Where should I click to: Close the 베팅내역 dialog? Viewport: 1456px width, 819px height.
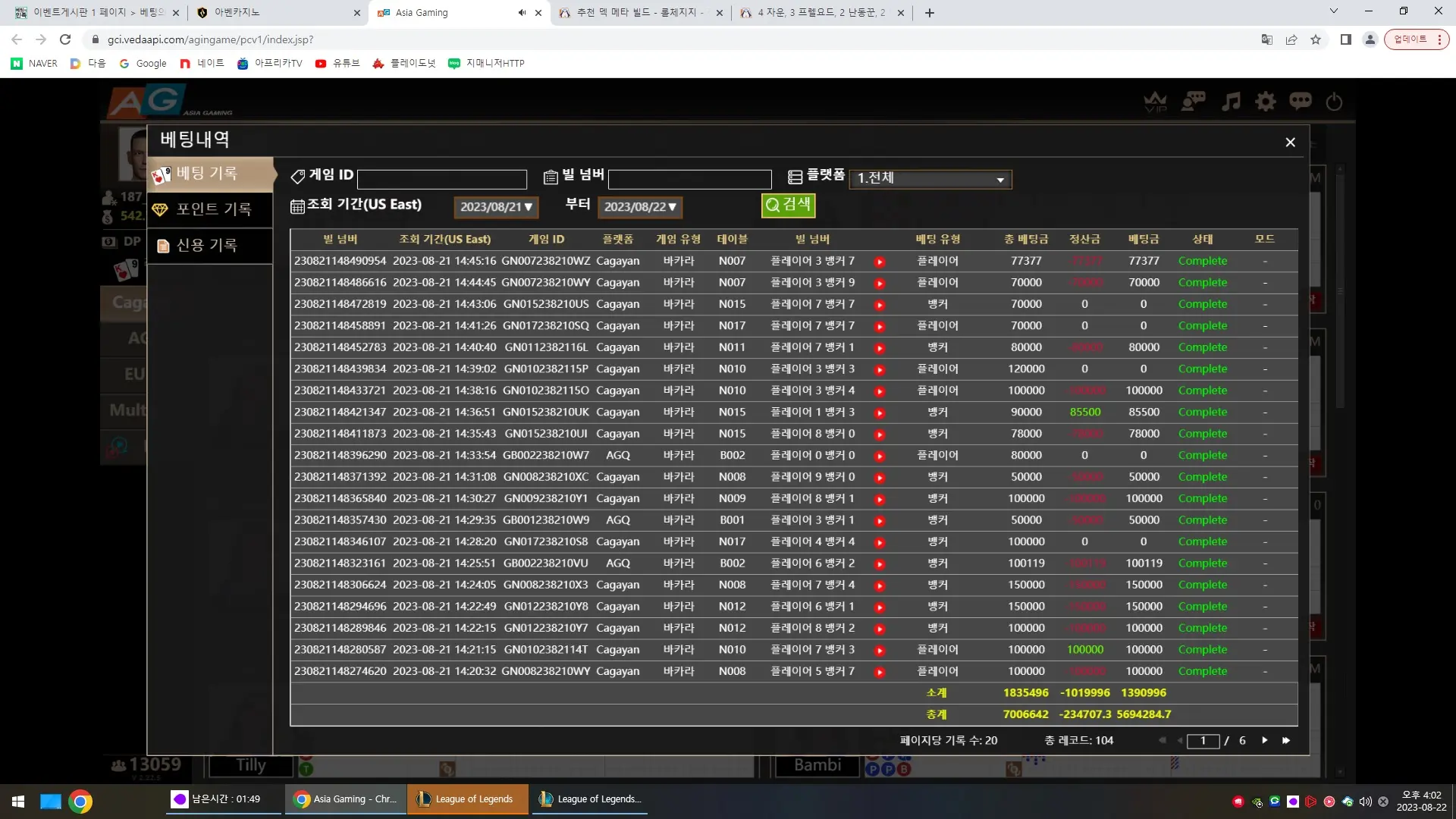tap(1290, 142)
